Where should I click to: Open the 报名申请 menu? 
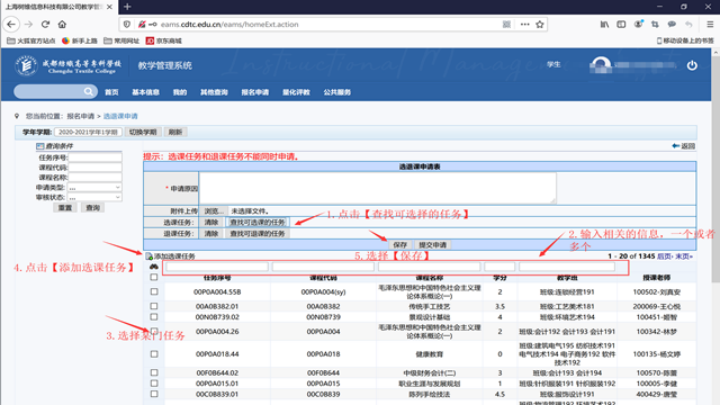(x=255, y=92)
